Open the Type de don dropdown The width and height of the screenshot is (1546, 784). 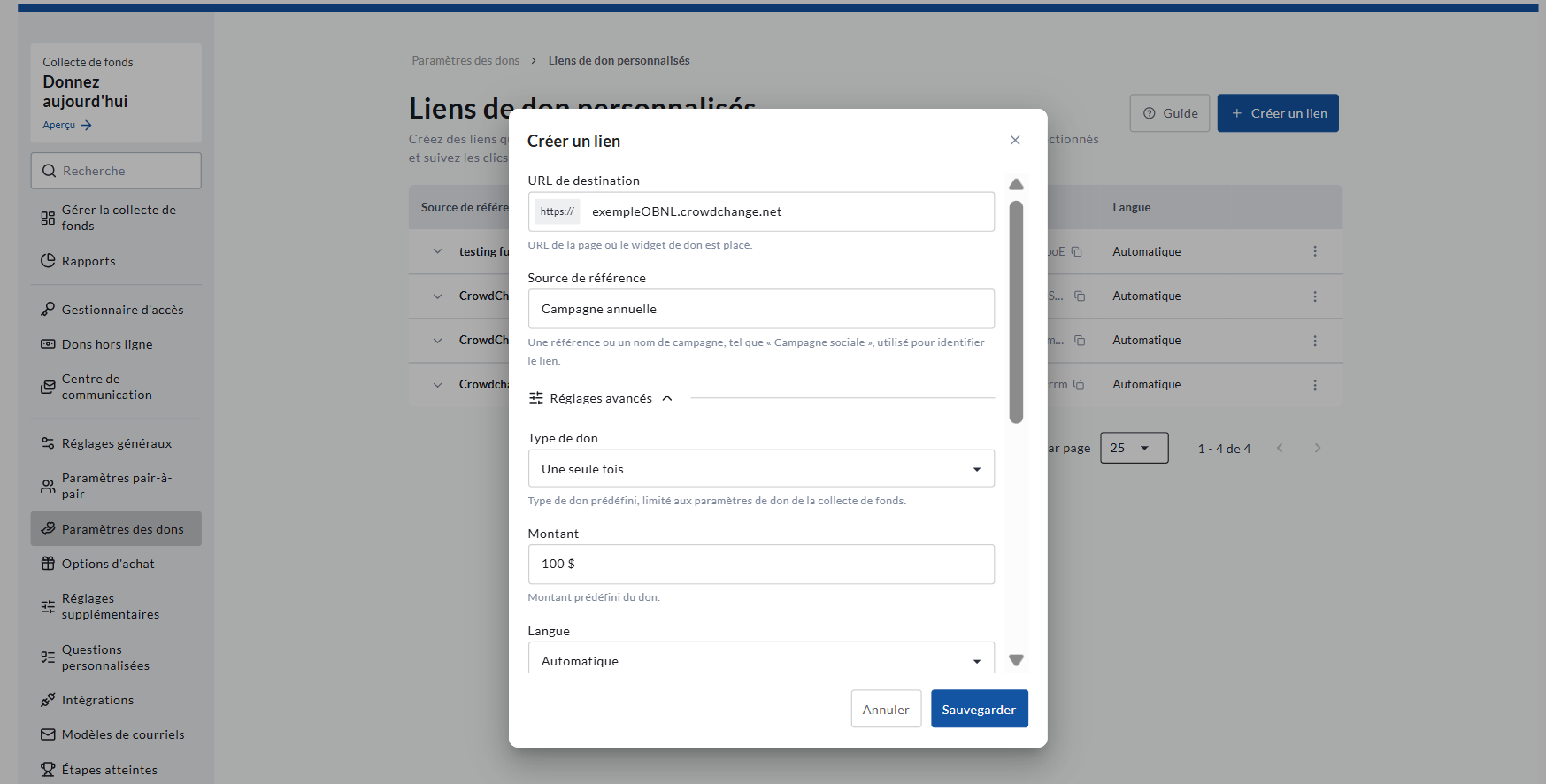click(761, 468)
